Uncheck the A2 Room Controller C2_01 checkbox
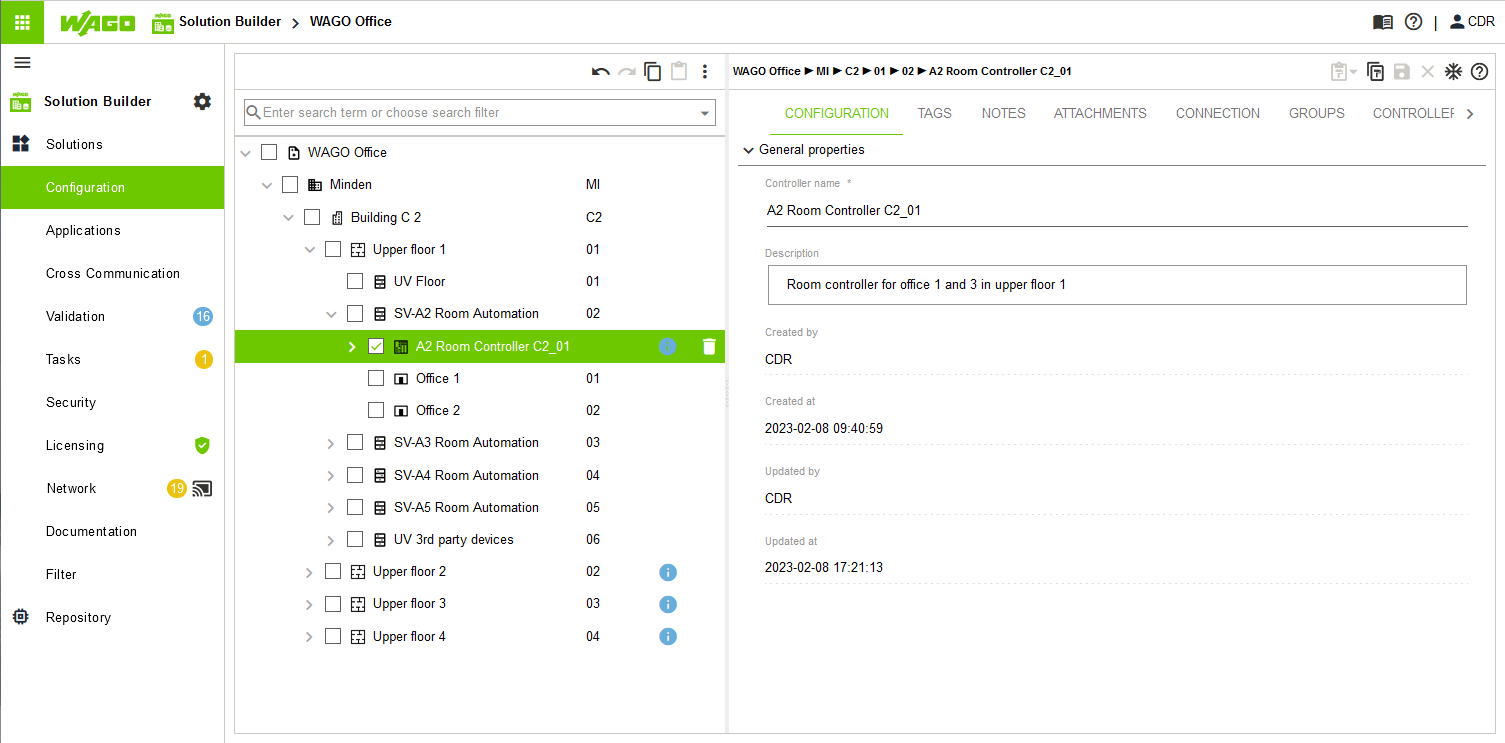 click(376, 347)
